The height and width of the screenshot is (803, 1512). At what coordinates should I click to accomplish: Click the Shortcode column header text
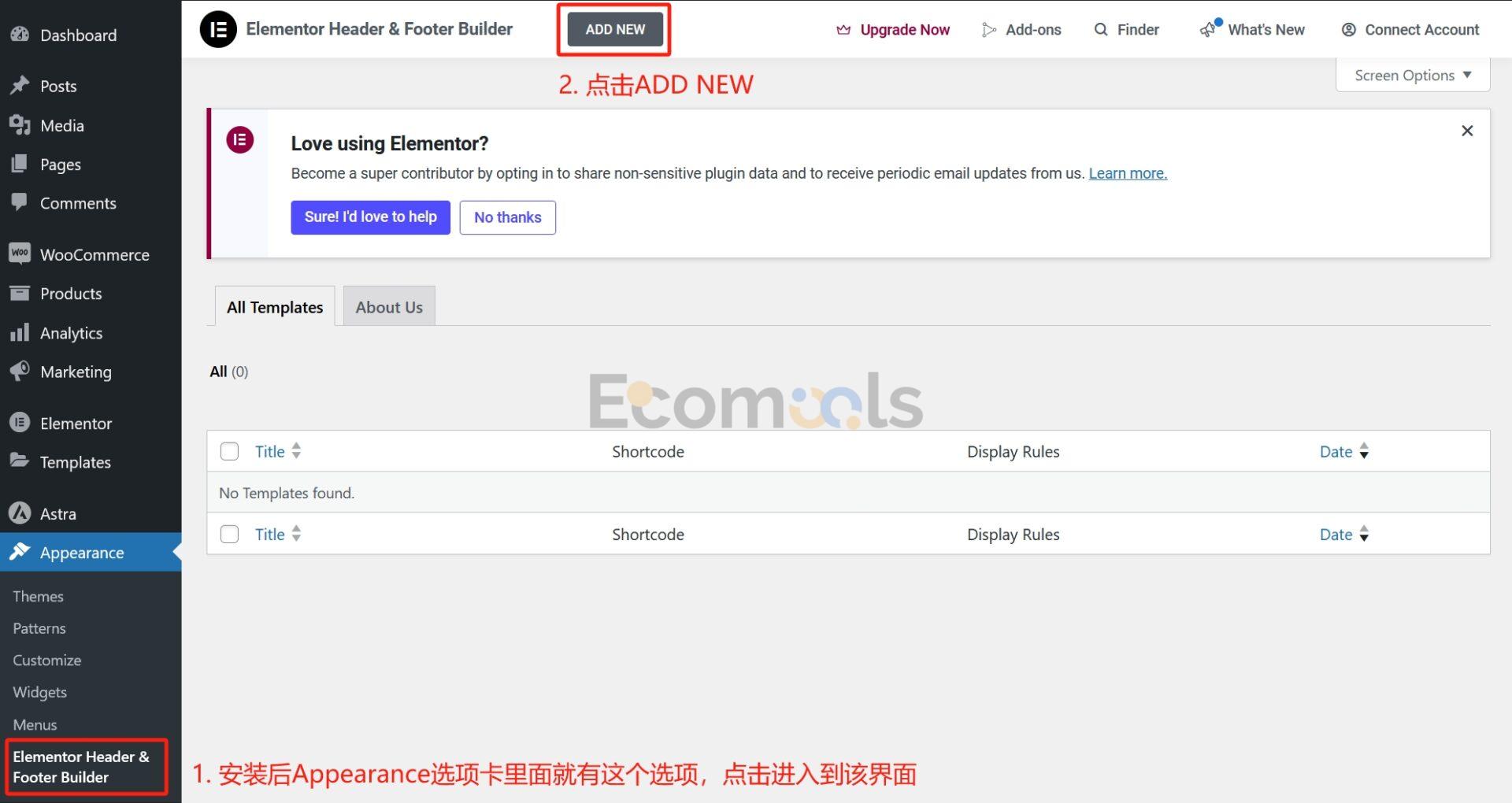tap(648, 452)
